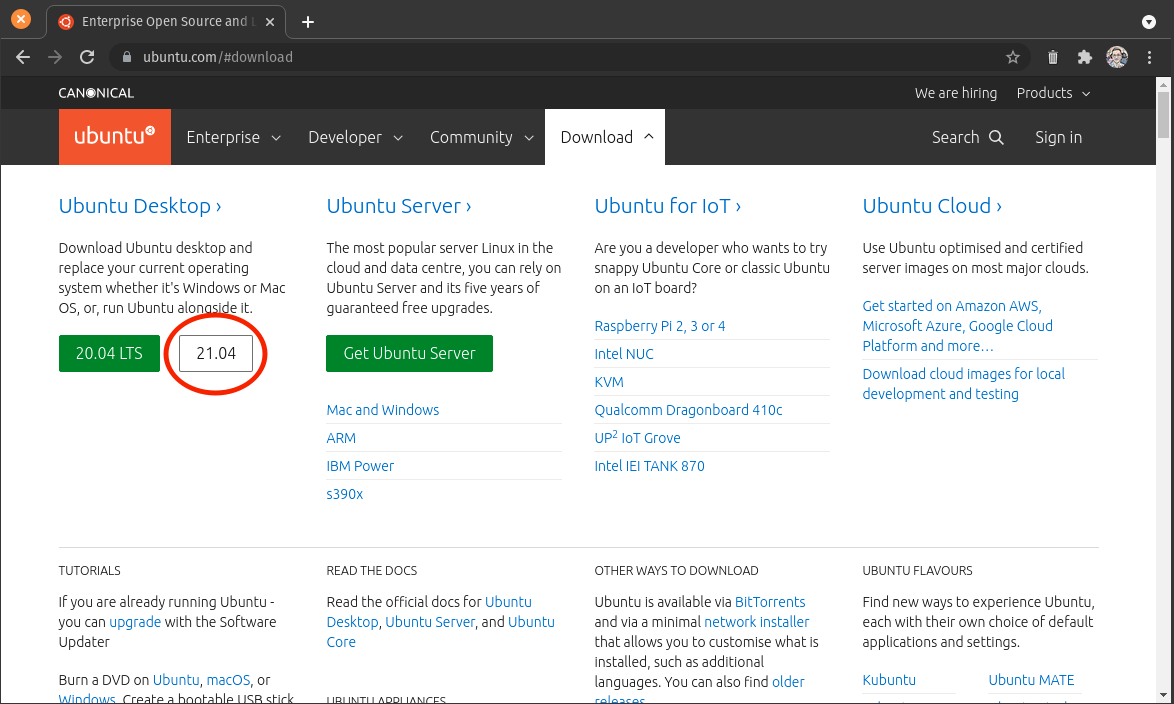Open a new browser tab

pos(308,21)
